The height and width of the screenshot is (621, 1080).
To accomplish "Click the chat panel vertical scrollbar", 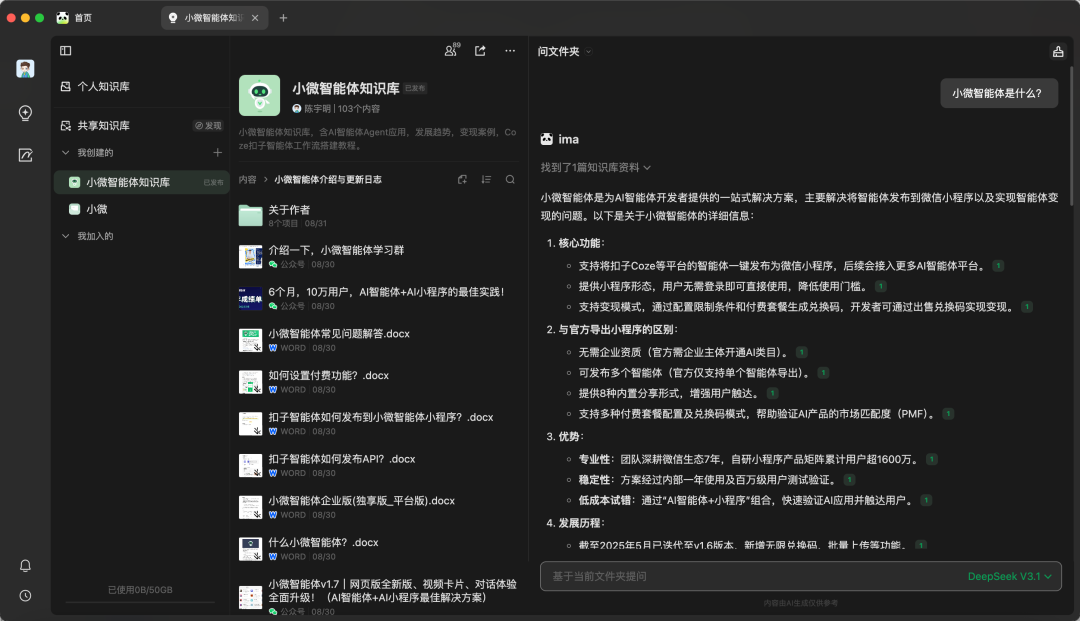I will coord(1071,136).
